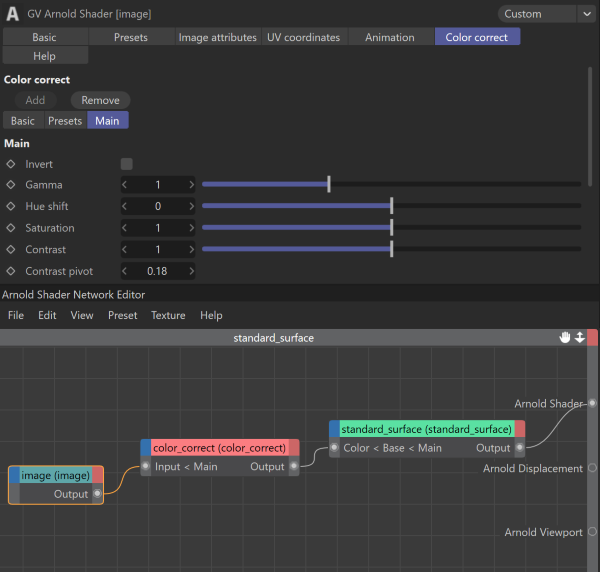
Task: Increase Hue shift with right arrow
Action: pyautogui.click(x=191, y=206)
